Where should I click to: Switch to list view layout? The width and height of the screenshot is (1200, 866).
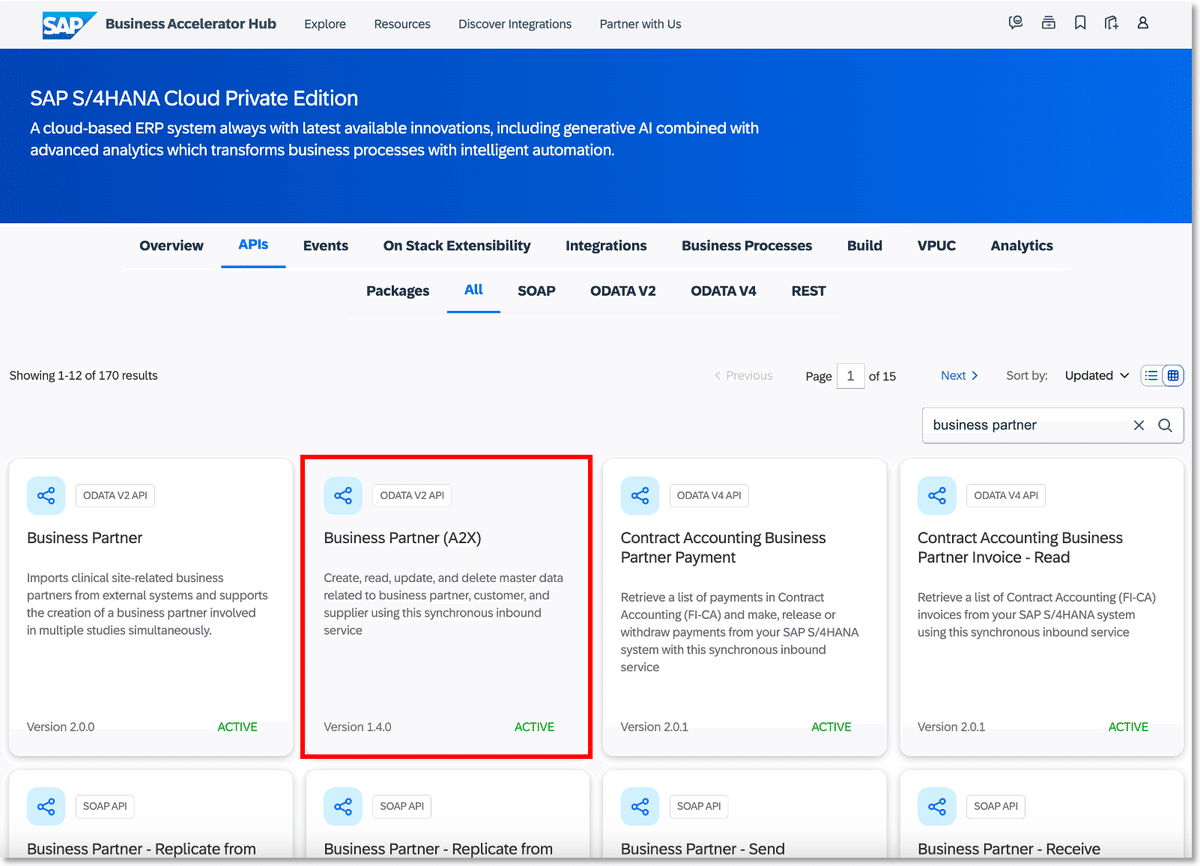coord(1151,376)
